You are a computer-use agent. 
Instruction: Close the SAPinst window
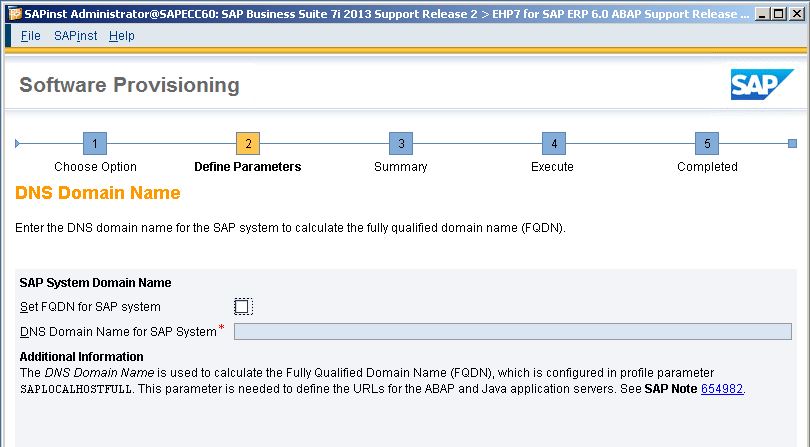797,14
